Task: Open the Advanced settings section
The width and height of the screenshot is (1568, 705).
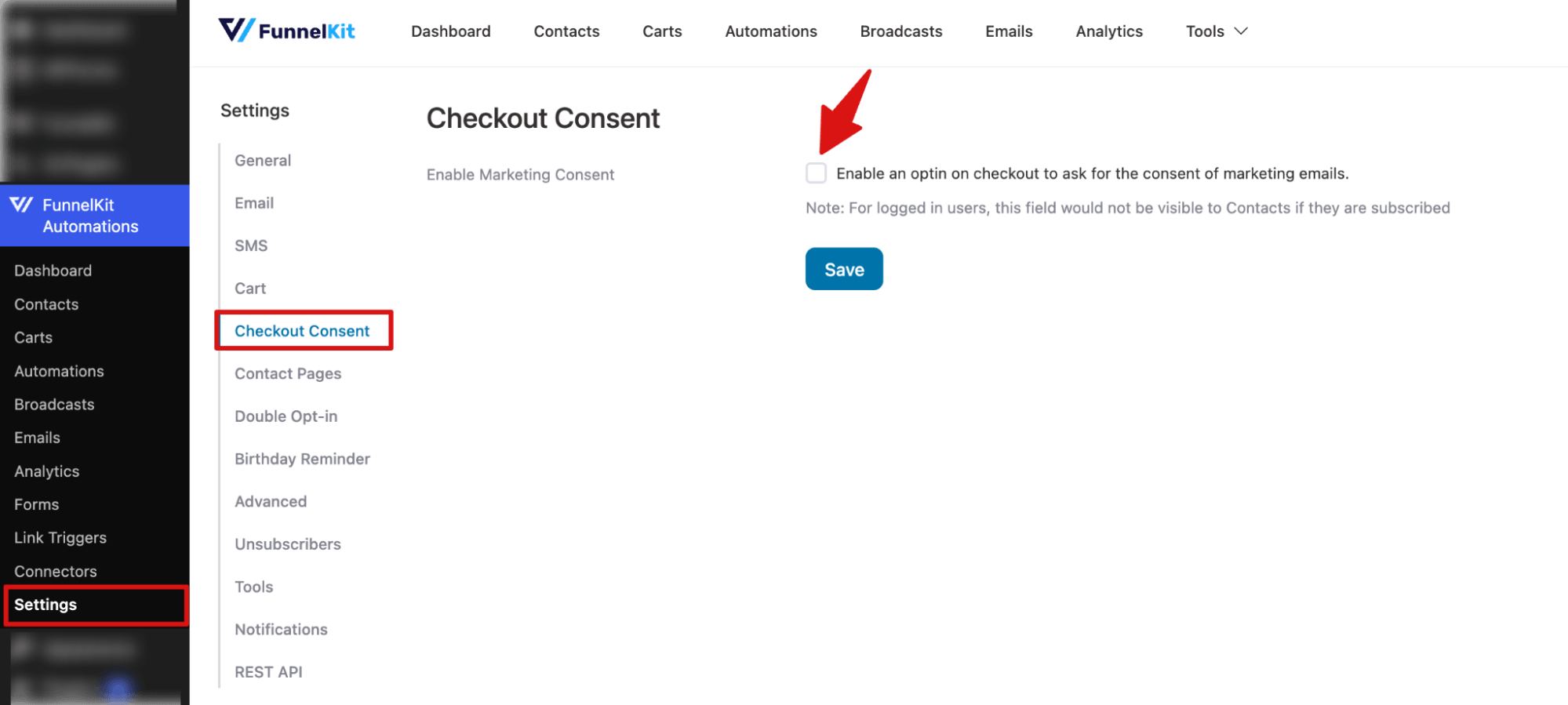Action: point(270,501)
